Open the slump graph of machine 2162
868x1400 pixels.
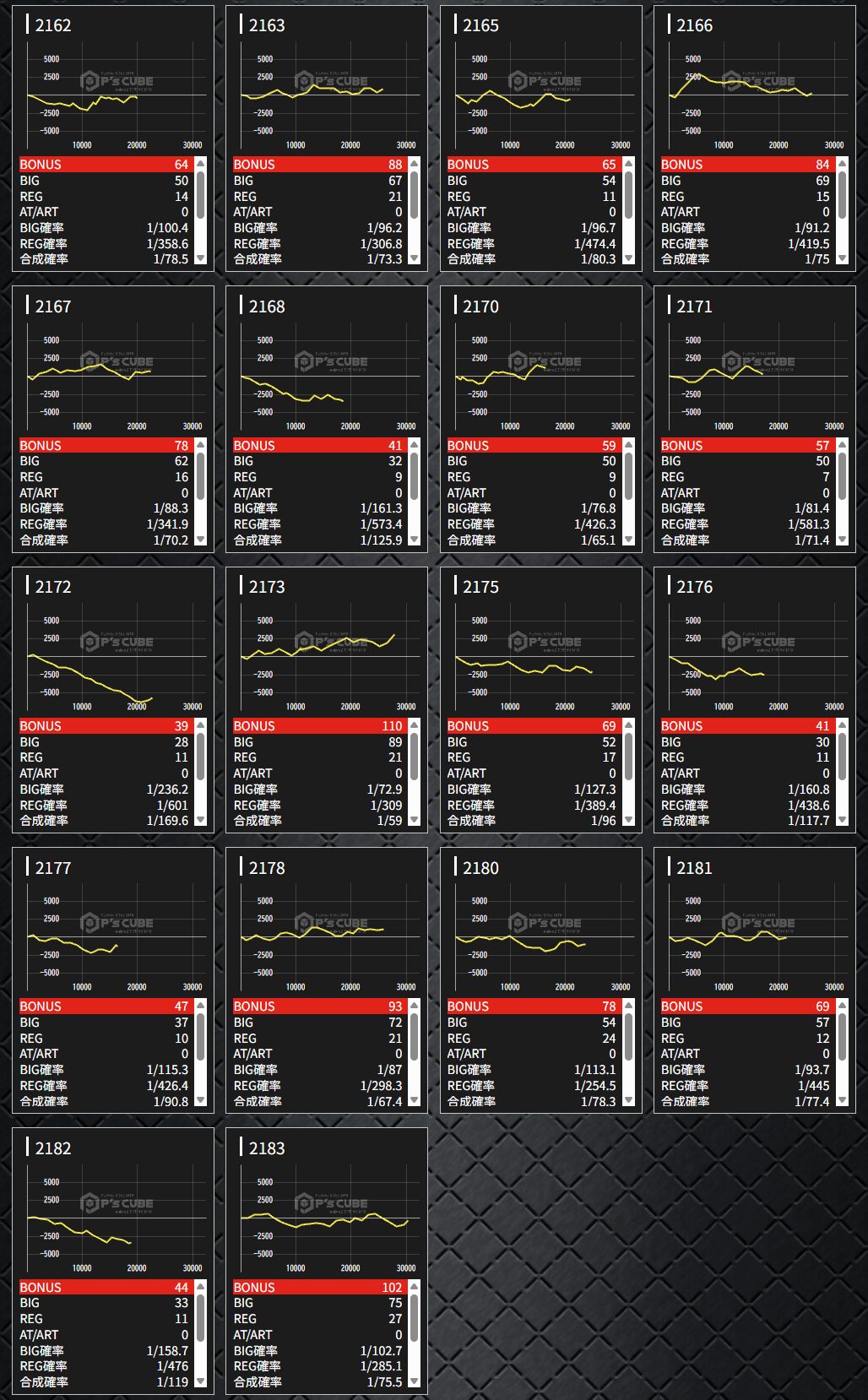coord(113,95)
